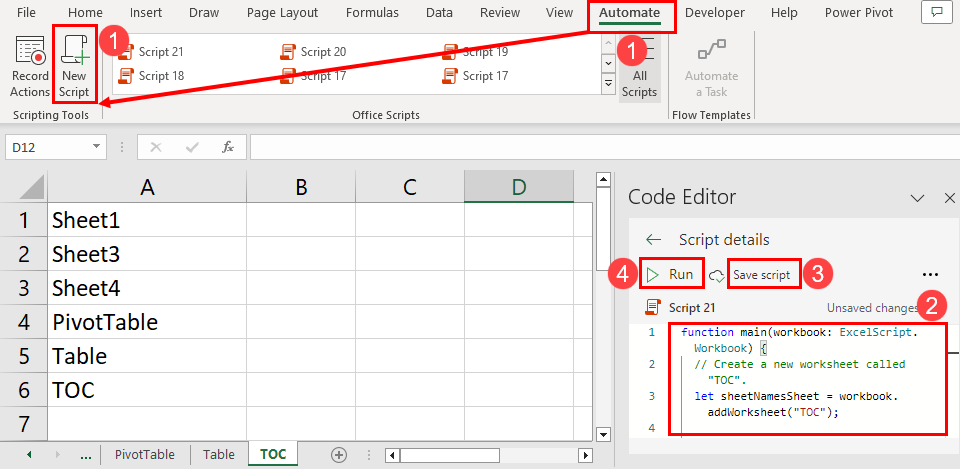
Task: Click the formula bar cancel X icon
Action: (x=156, y=147)
